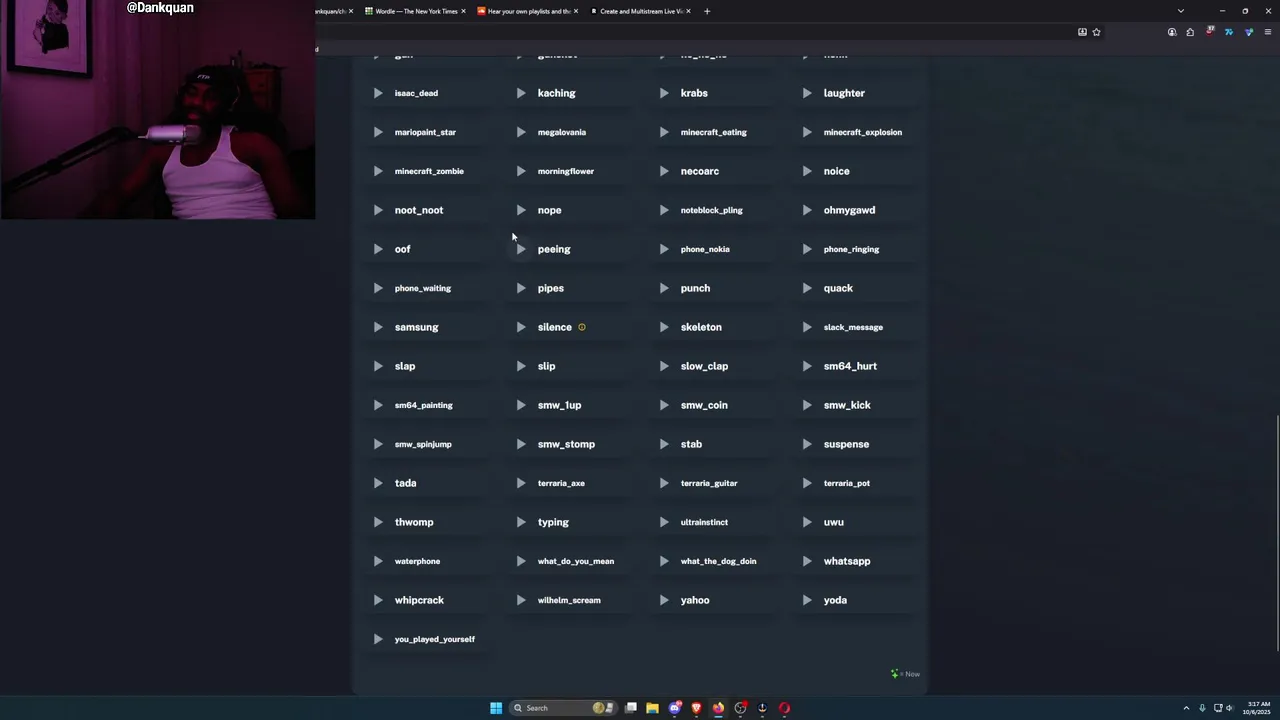Select the terraria_guitar sound label
1280x720 pixels.
pyautogui.click(x=709, y=483)
